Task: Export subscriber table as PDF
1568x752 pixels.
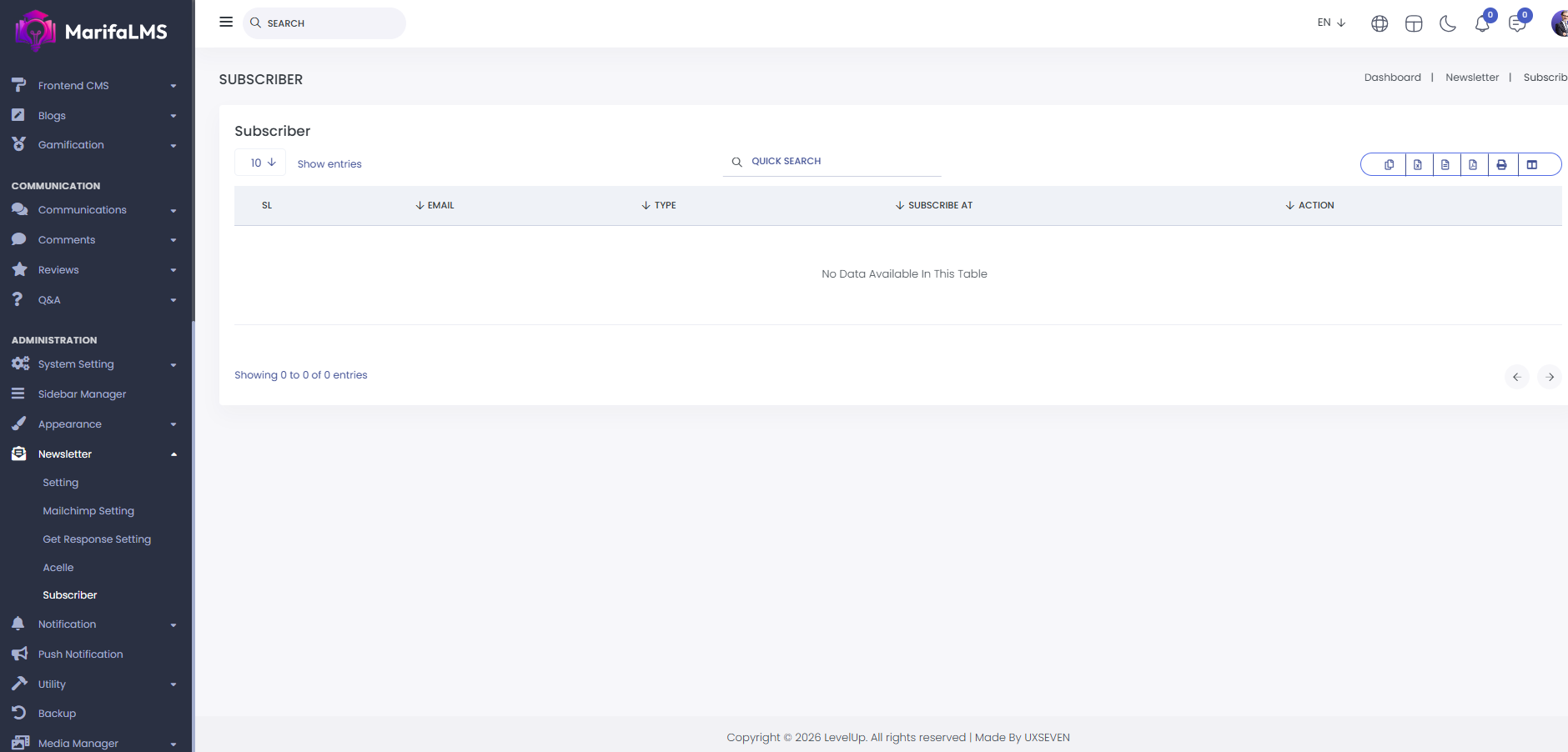Action: pyautogui.click(x=1473, y=164)
